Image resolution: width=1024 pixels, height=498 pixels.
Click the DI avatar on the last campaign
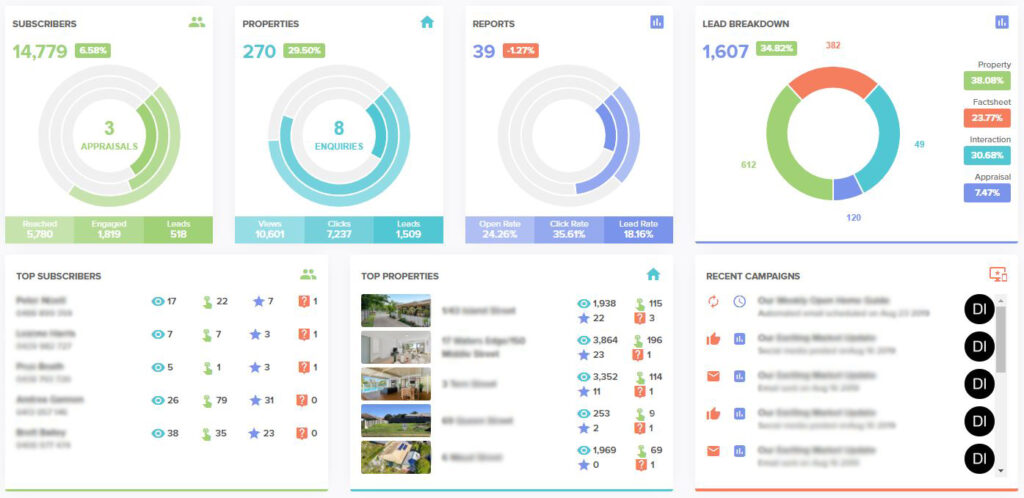979,458
